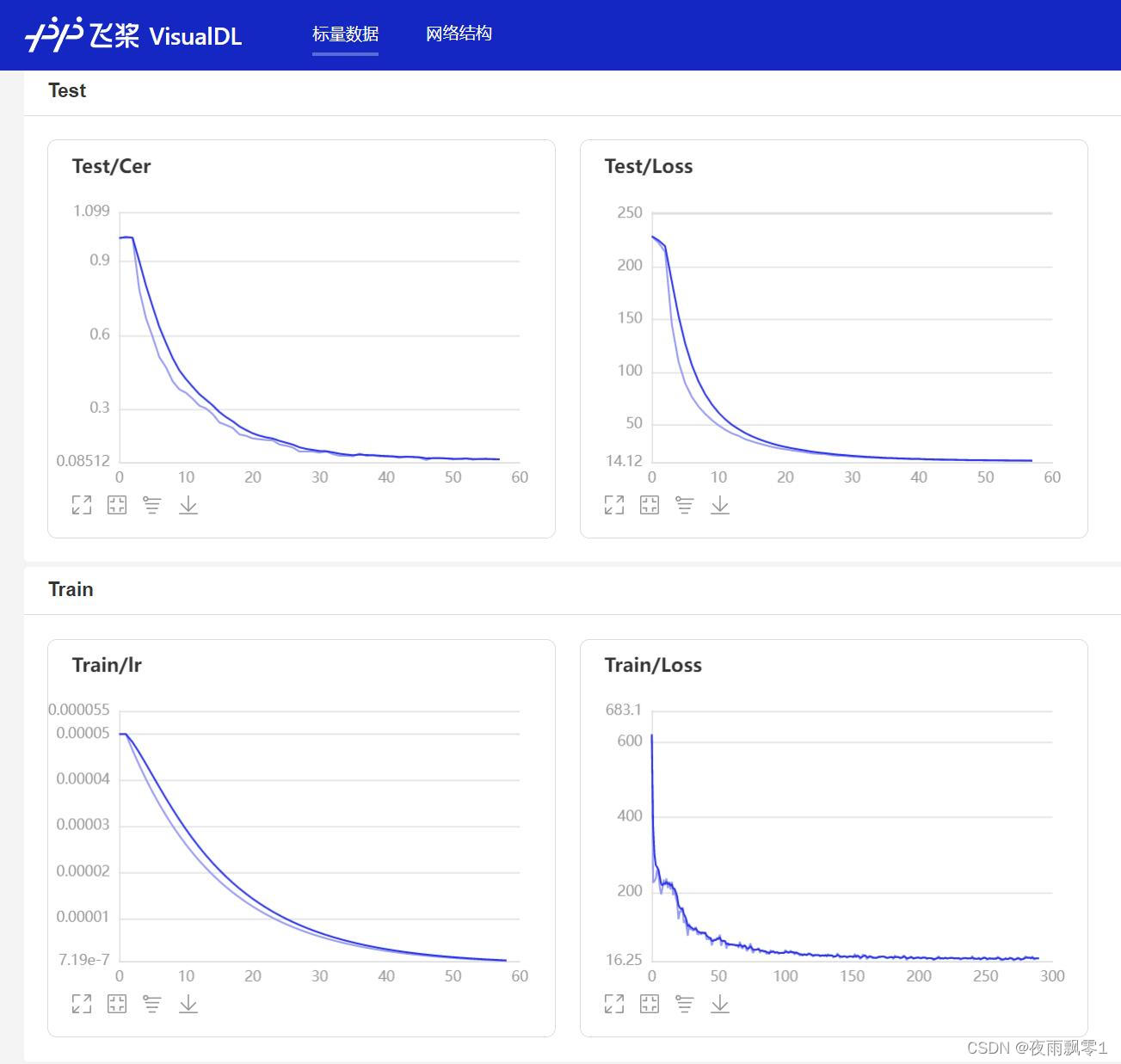
Task: Download the Train/Loss chart data
Action: click(720, 1004)
